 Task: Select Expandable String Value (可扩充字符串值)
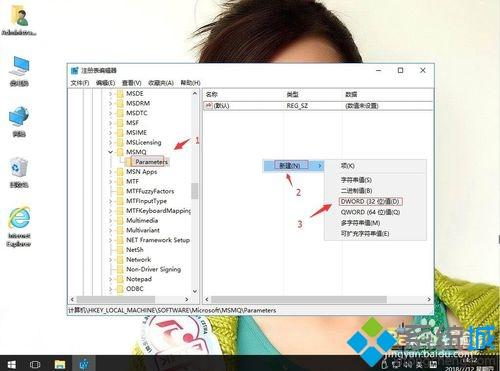click(365, 233)
